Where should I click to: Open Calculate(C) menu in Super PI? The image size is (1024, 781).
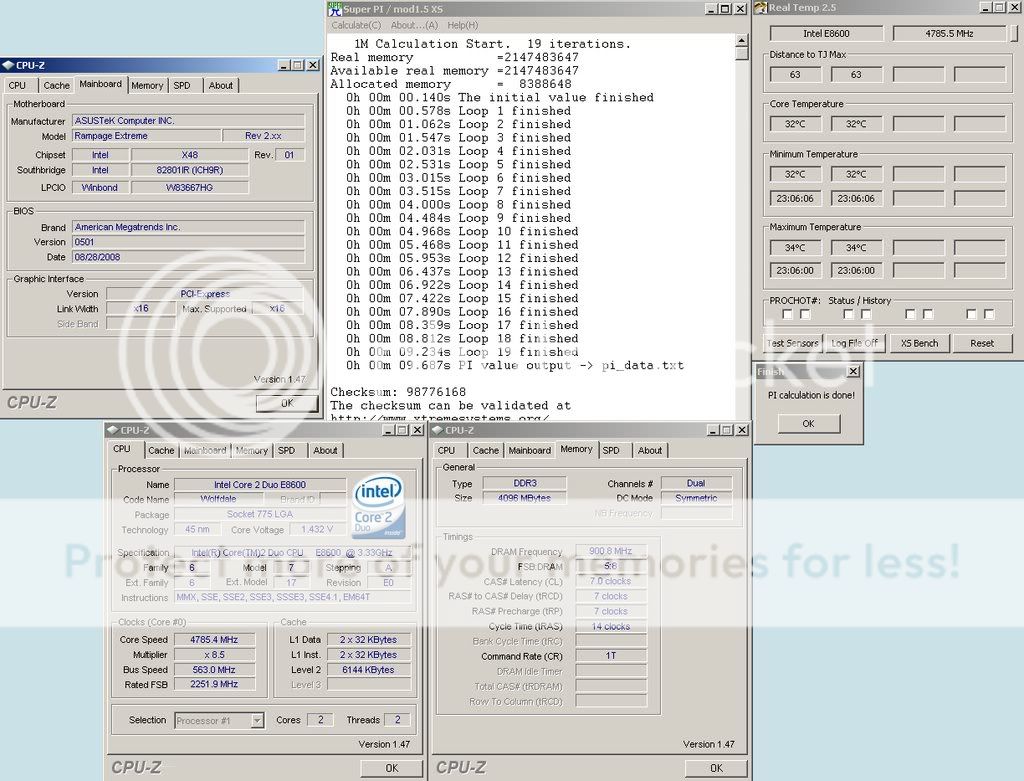[x=356, y=25]
